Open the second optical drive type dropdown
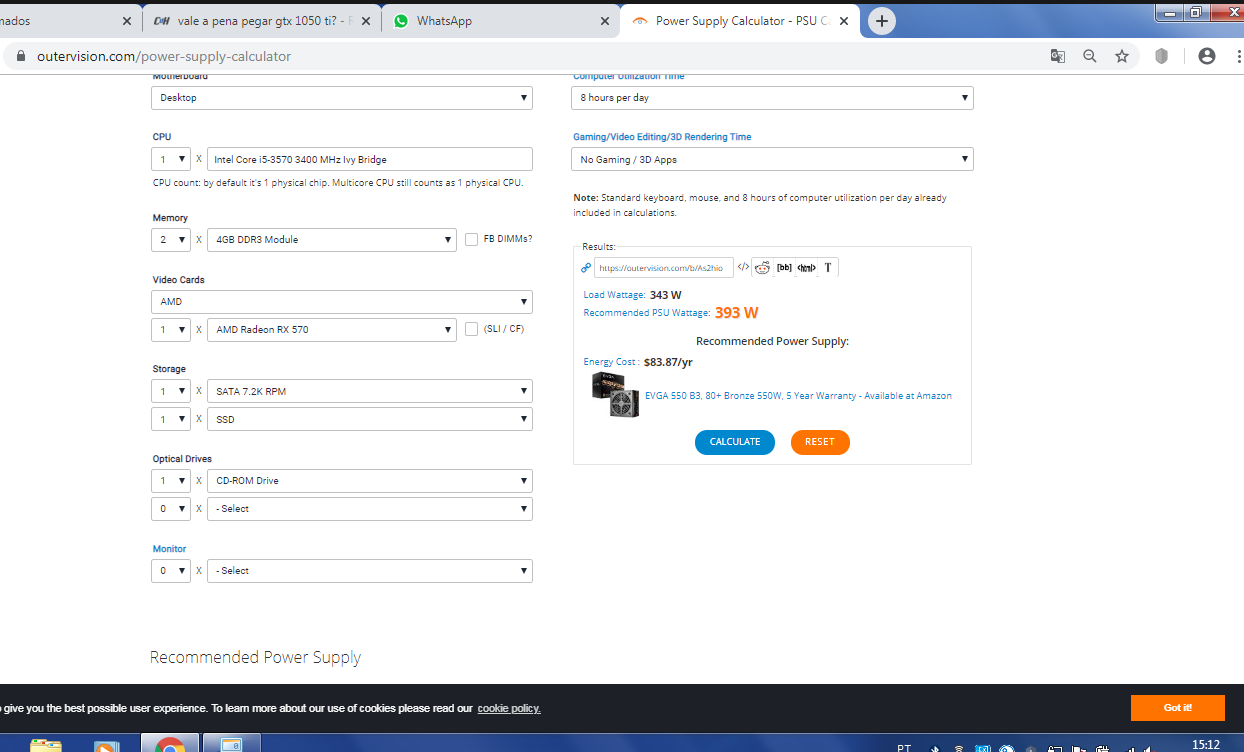The image size is (1244, 752). [370, 509]
